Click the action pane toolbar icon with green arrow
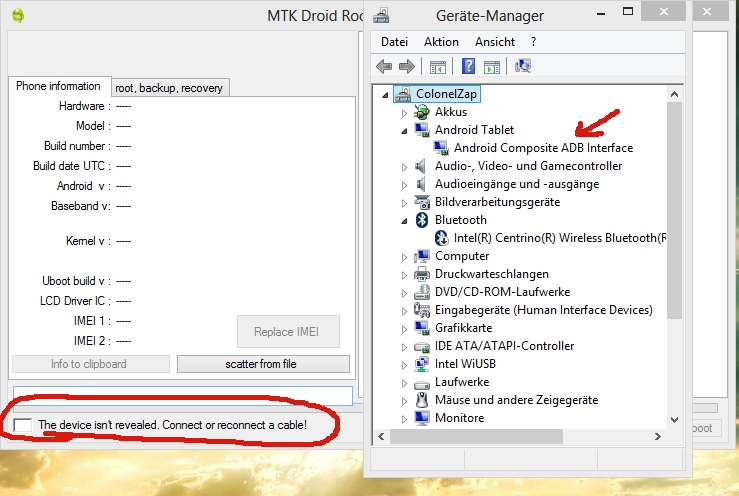 point(492,67)
